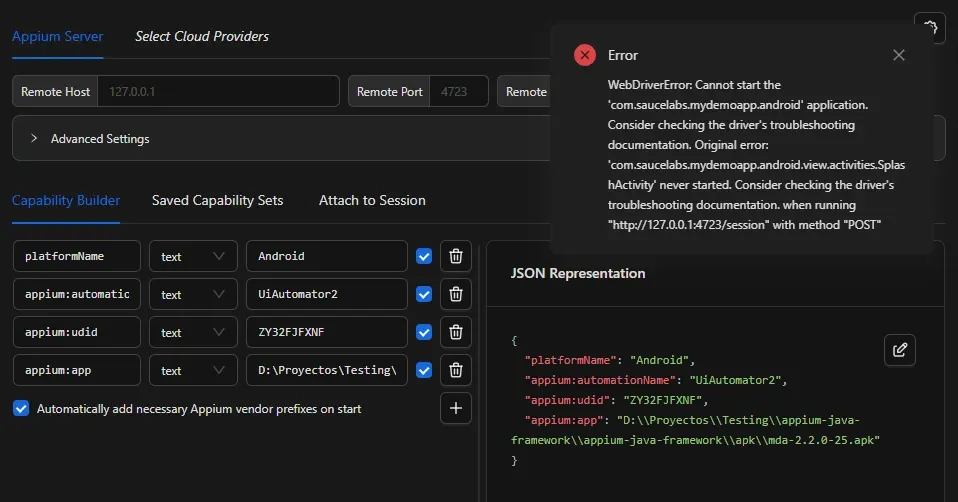The image size is (958, 502).
Task: Delete the platformName capability row
Action: [456, 256]
